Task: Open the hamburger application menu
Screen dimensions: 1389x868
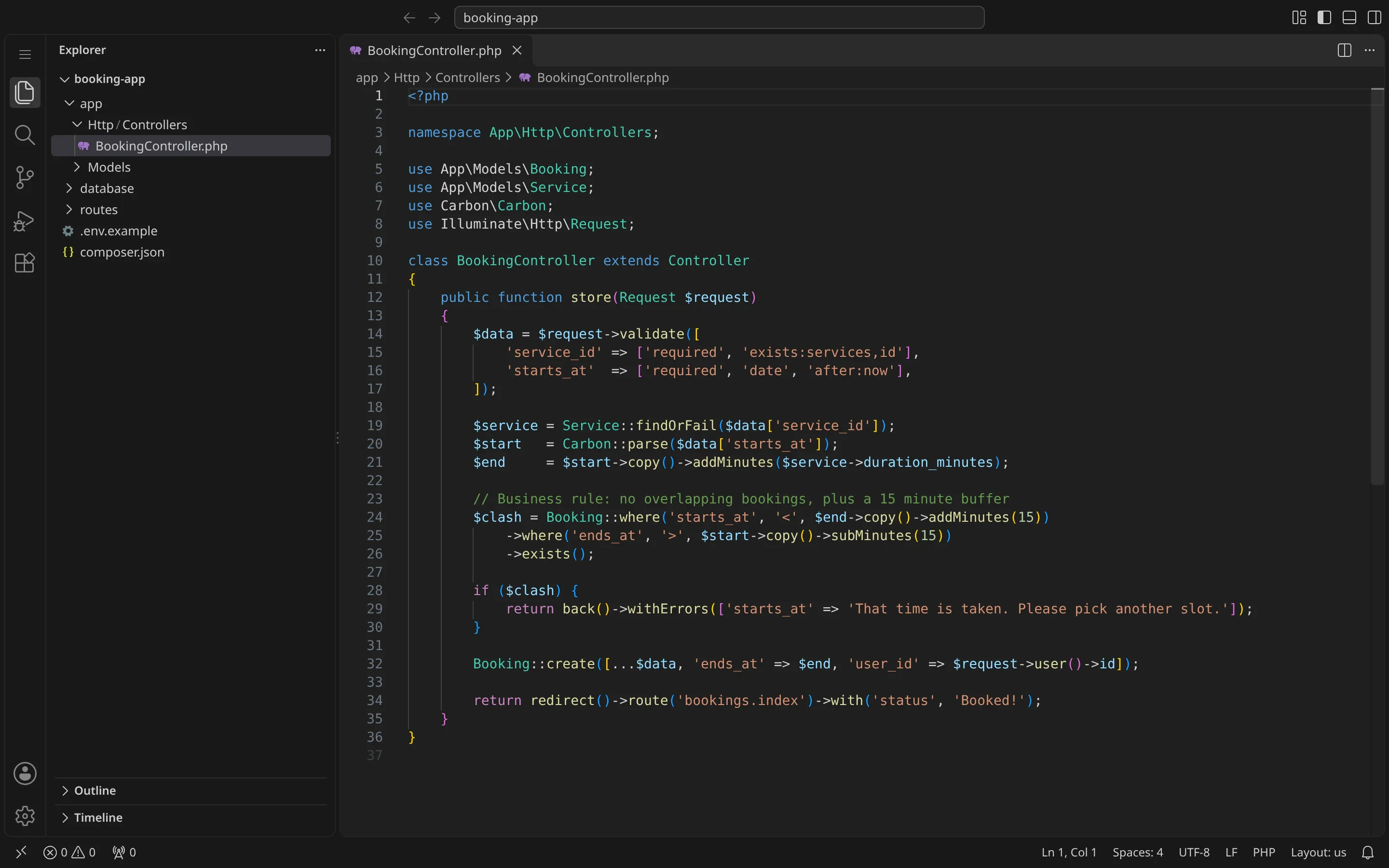Action: tap(25, 54)
